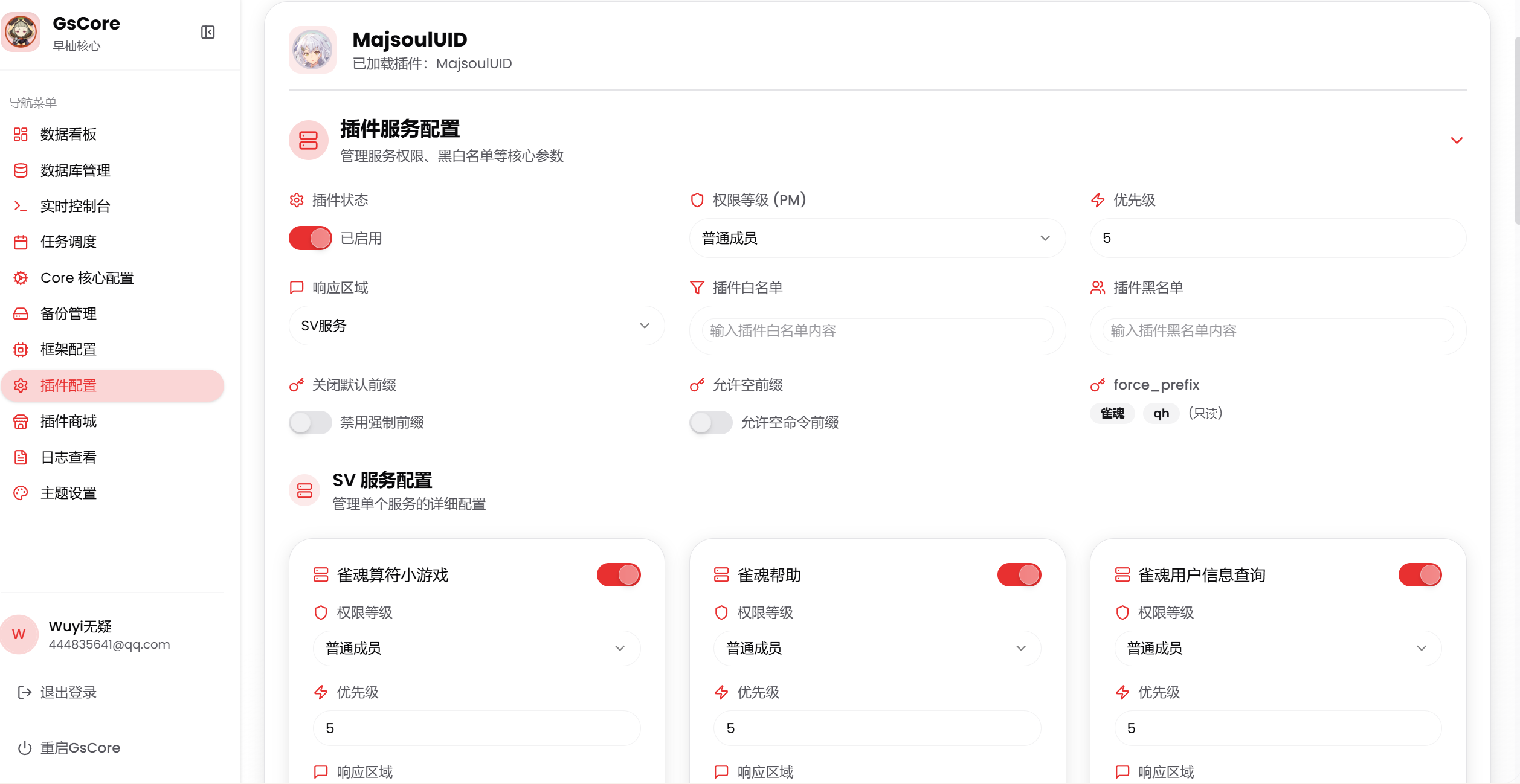This screenshot has width=1520, height=784.
Task: Switch off the 雀魂帮助 service toggle
Action: pyautogui.click(x=1019, y=574)
